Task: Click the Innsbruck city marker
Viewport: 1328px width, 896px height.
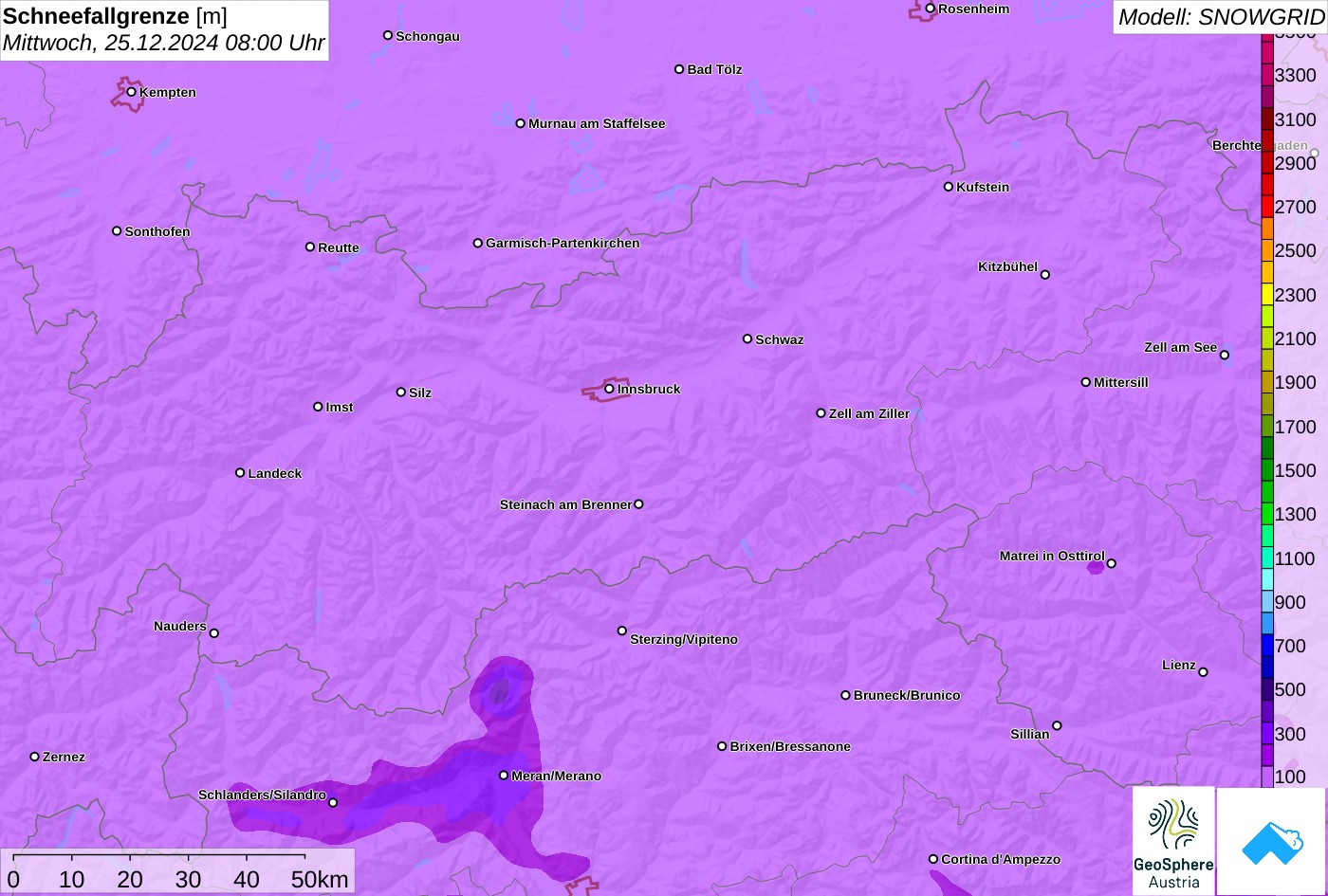Action: 609,389
